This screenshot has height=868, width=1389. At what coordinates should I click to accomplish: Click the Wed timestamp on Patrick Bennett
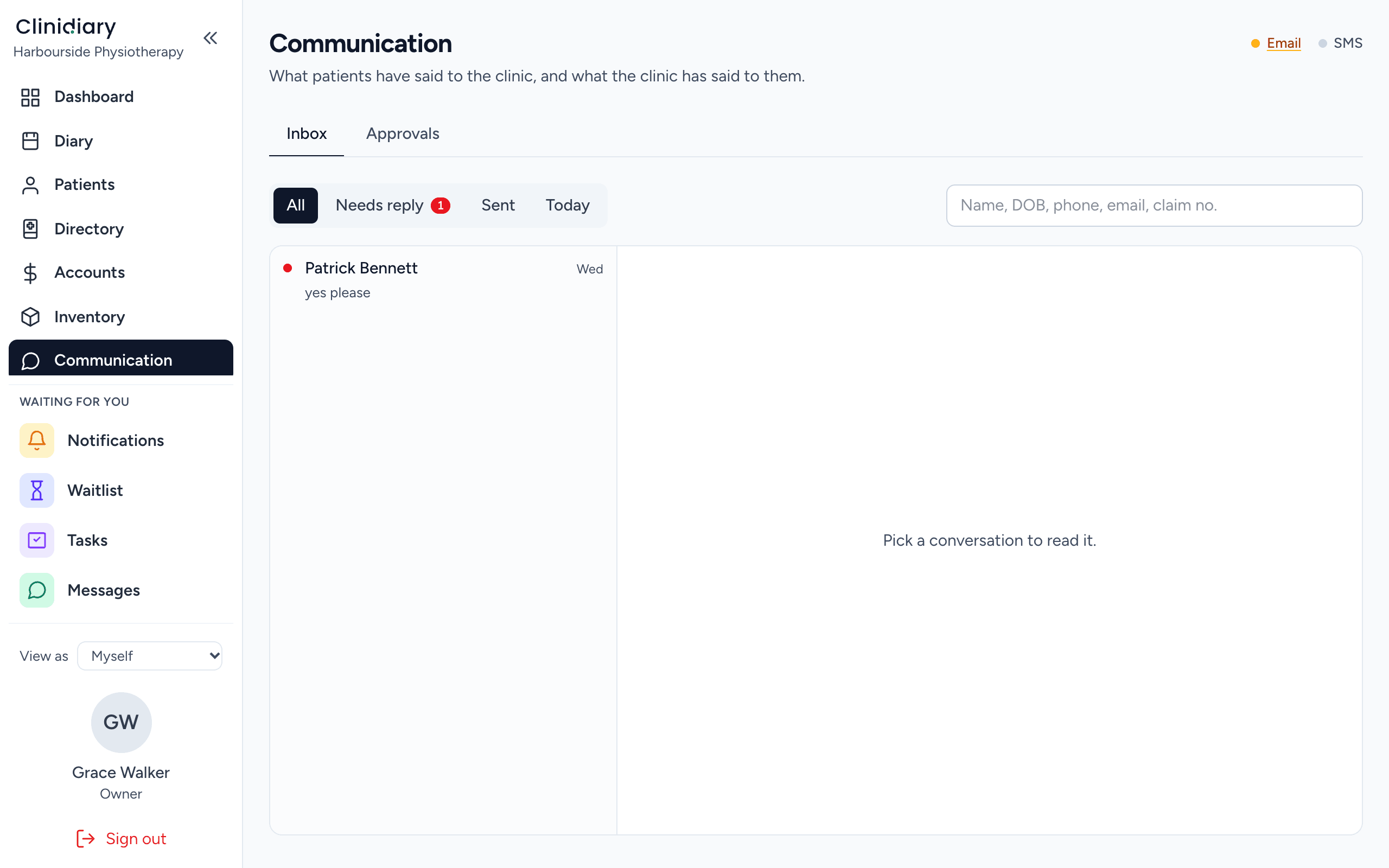point(589,269)
